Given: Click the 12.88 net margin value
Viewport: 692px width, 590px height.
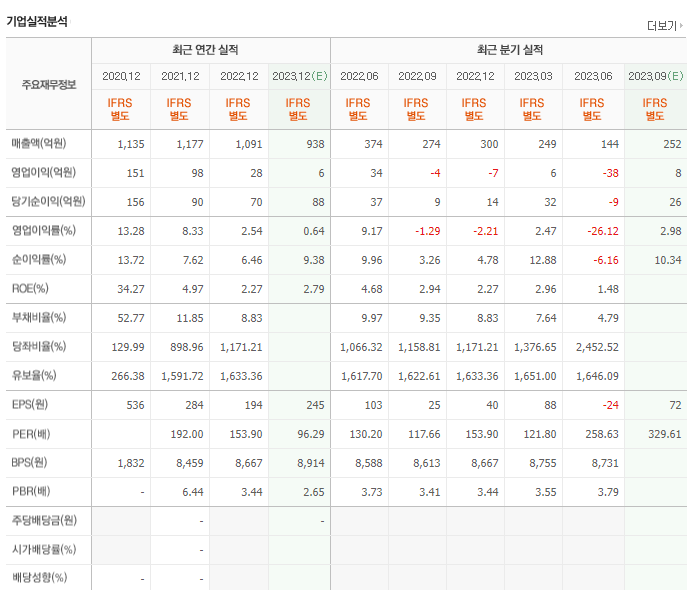Looking at the screenshot, I should pyautogui.click(x=543, y=260).
